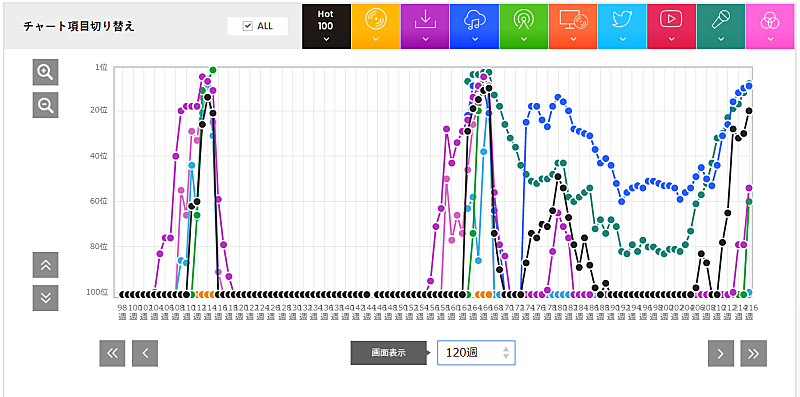Viewport: 800px width, 397px height.
Task: Jump to latest weeks with double-right arrow
Action: click(754, 353)
